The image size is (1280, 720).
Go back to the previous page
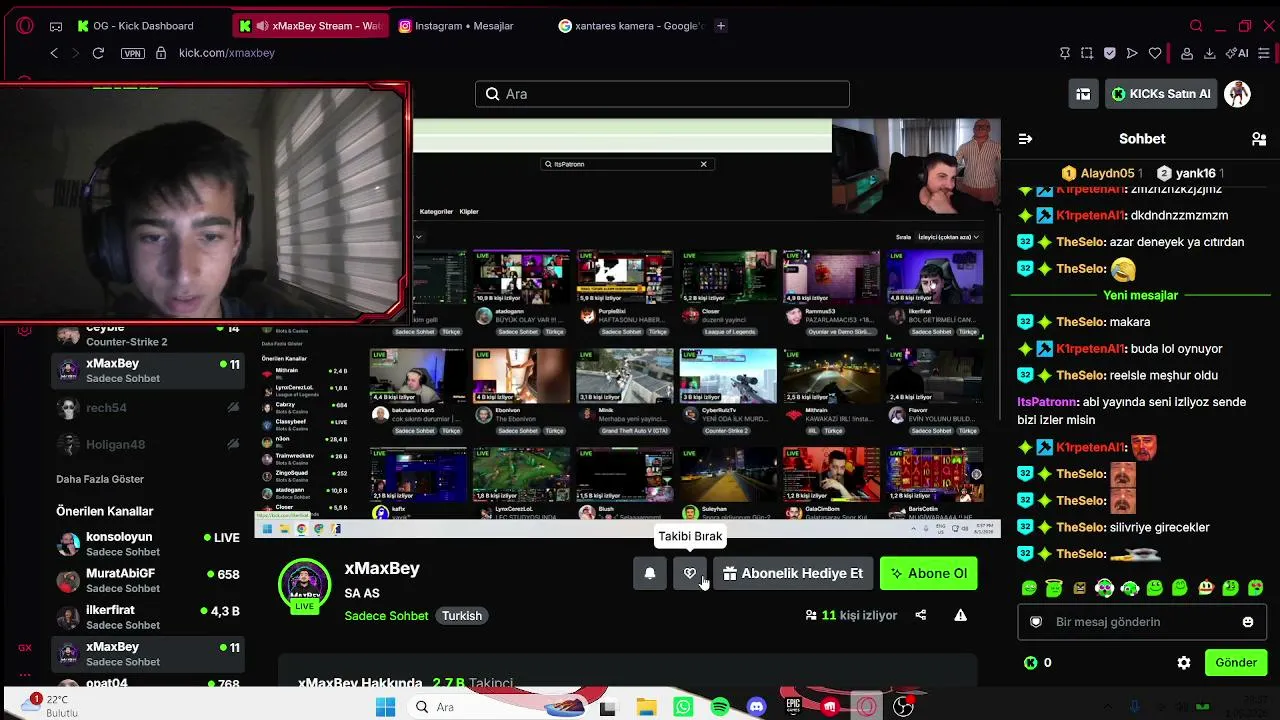click(54, 53)
